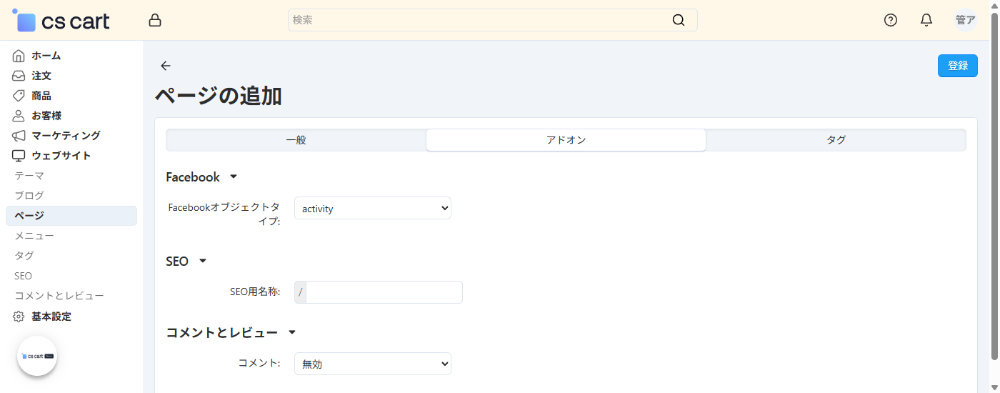The width and height of the screenshot is (1000, 393).
Task: Collapse the Facebook section arrow
Action: coord(233,177)
